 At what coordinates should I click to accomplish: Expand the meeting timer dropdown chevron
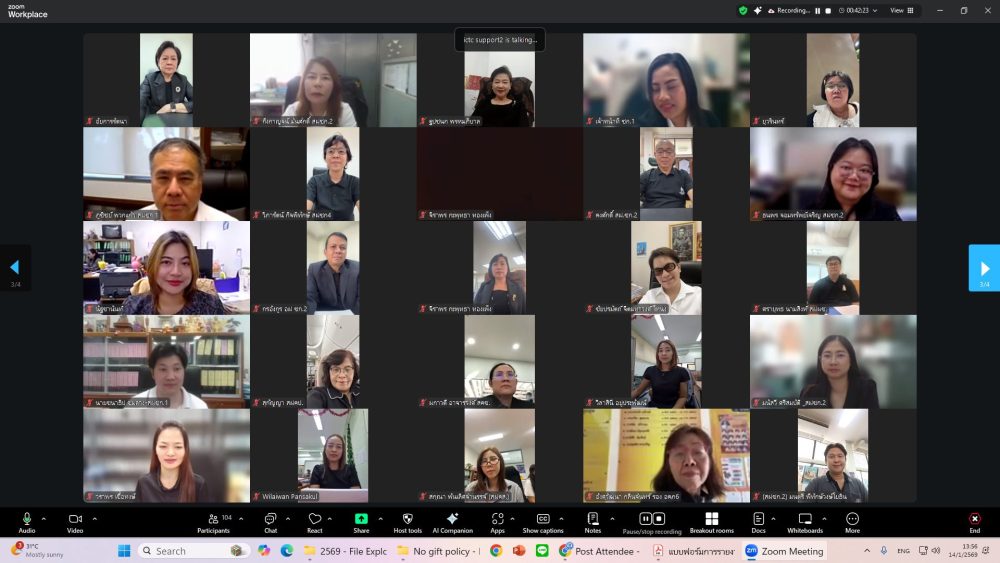[x=875, y=11]
